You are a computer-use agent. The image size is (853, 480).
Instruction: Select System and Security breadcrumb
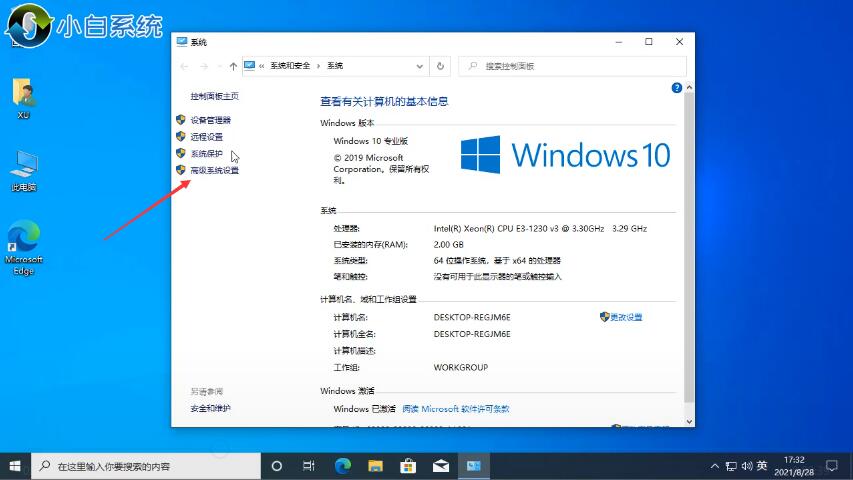pos(290,66)
